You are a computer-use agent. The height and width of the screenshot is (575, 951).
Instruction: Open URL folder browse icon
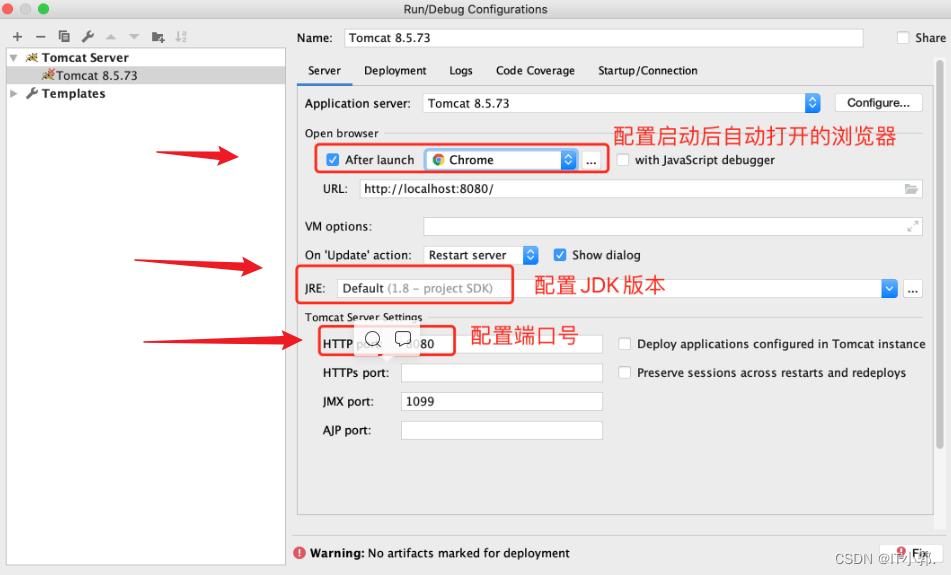coord(911,189)
